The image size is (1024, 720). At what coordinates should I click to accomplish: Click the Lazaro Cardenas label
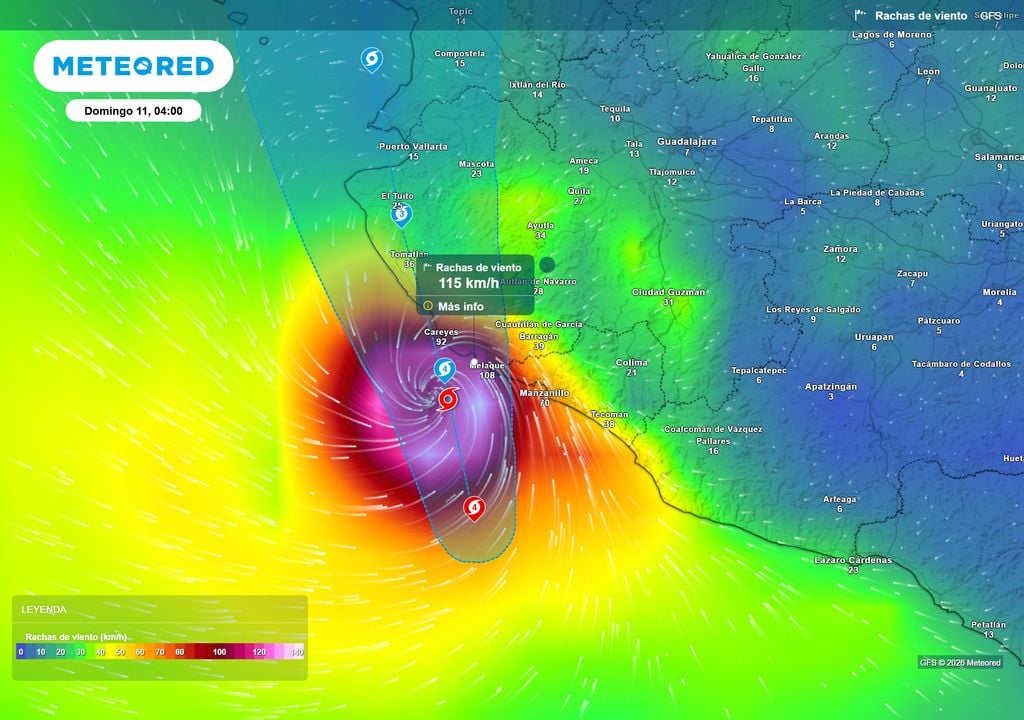tap(853, 560)
